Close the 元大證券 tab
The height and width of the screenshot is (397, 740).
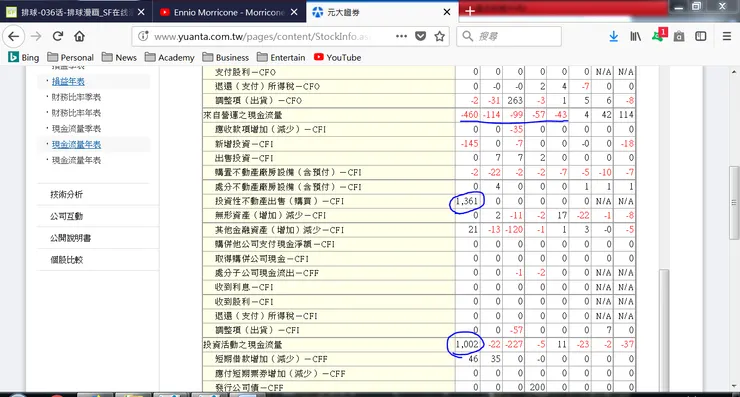446,12
